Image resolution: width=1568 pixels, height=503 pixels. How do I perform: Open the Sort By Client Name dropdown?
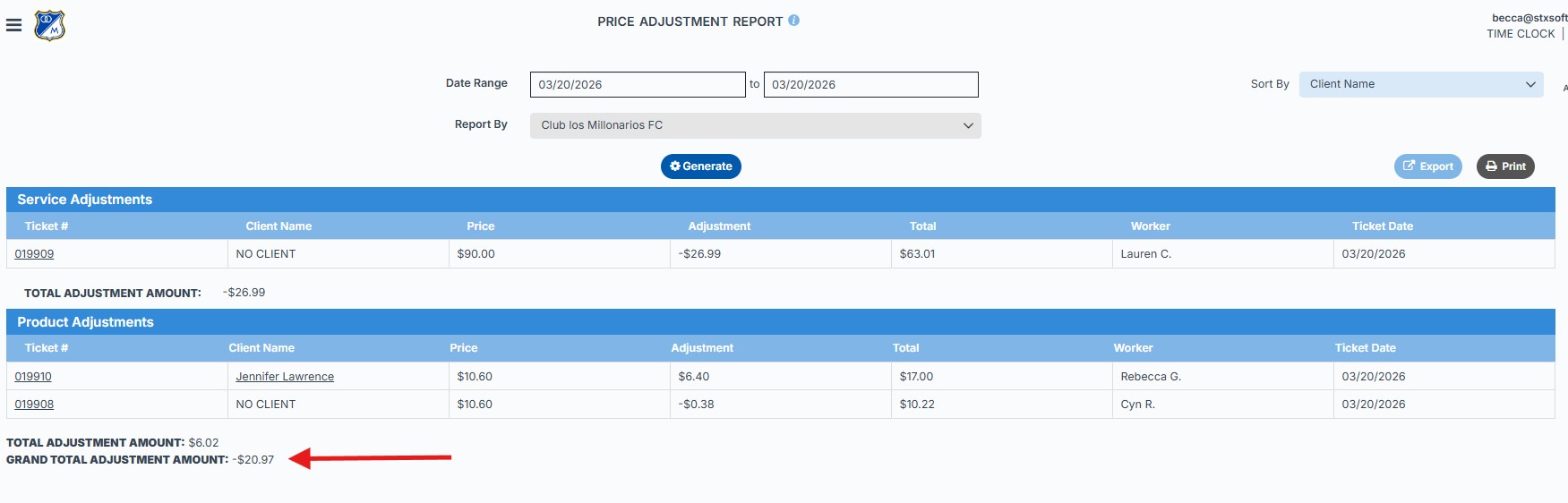point(1420,84)
